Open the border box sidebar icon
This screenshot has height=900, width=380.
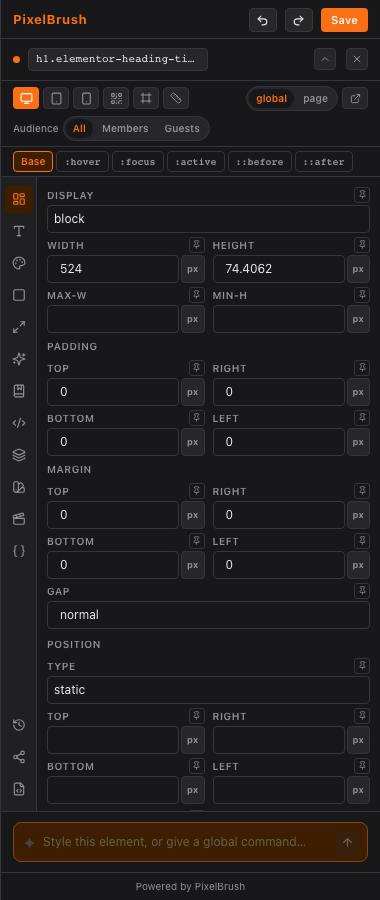coord(19,295)
